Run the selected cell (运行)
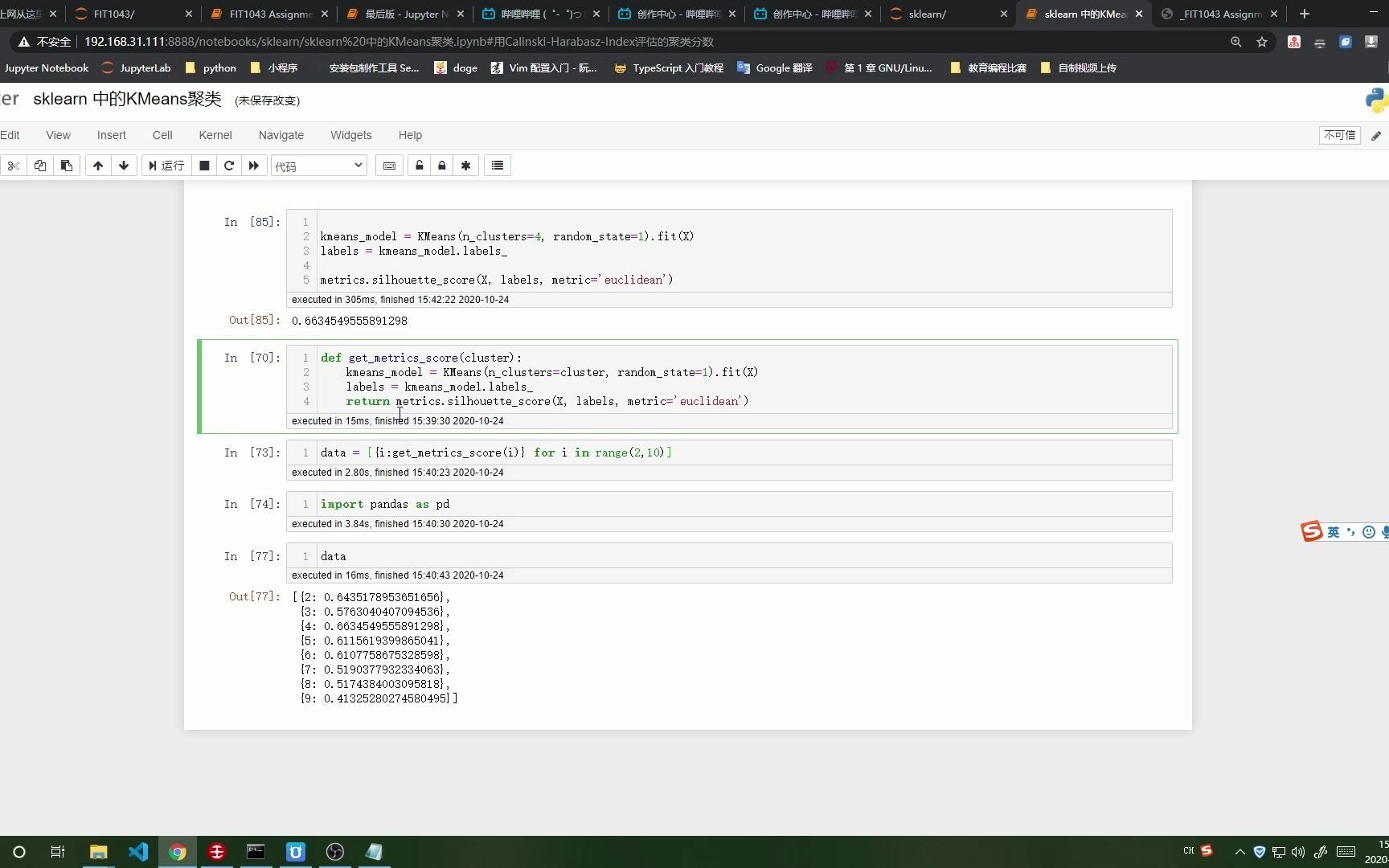 (166, 166)
